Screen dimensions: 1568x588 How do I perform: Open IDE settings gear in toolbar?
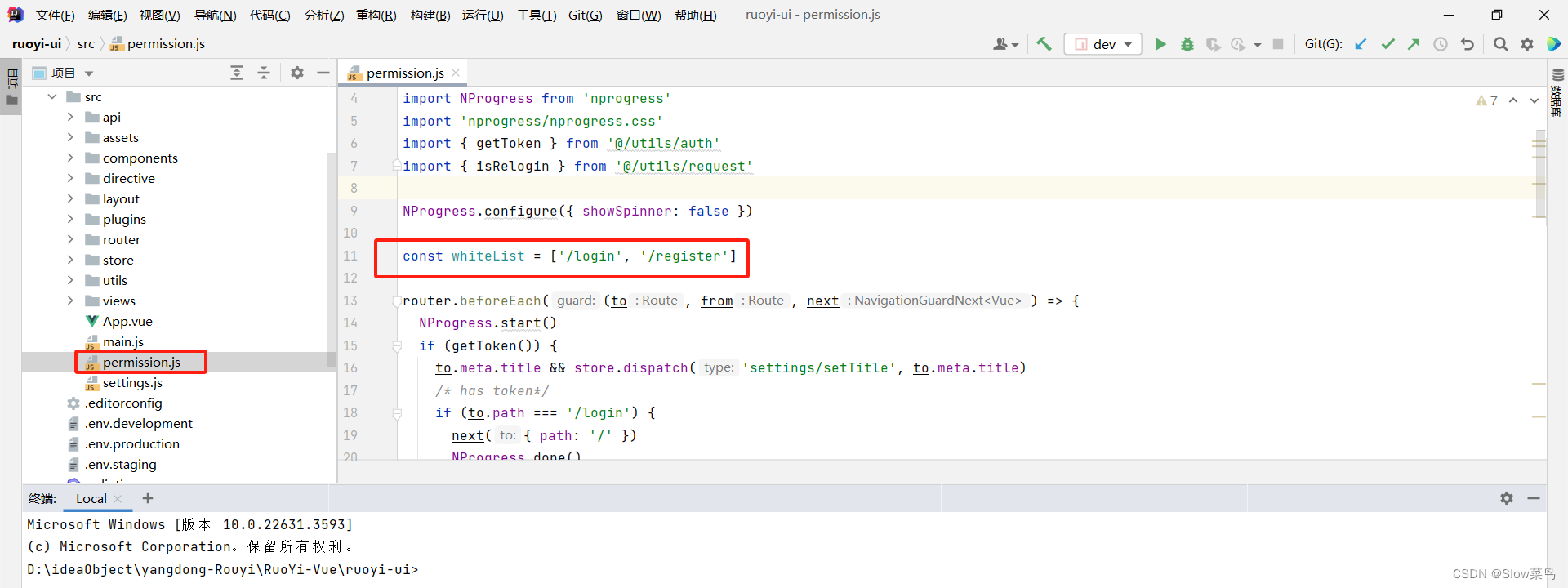point(1527,44)
